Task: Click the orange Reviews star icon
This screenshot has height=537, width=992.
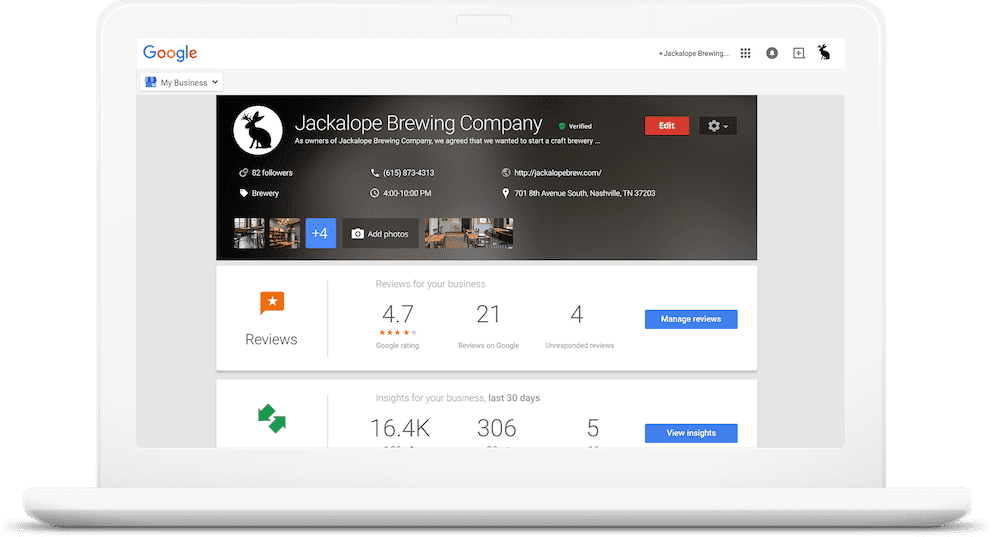Action: pyautogui.click(x=272, y=302)
